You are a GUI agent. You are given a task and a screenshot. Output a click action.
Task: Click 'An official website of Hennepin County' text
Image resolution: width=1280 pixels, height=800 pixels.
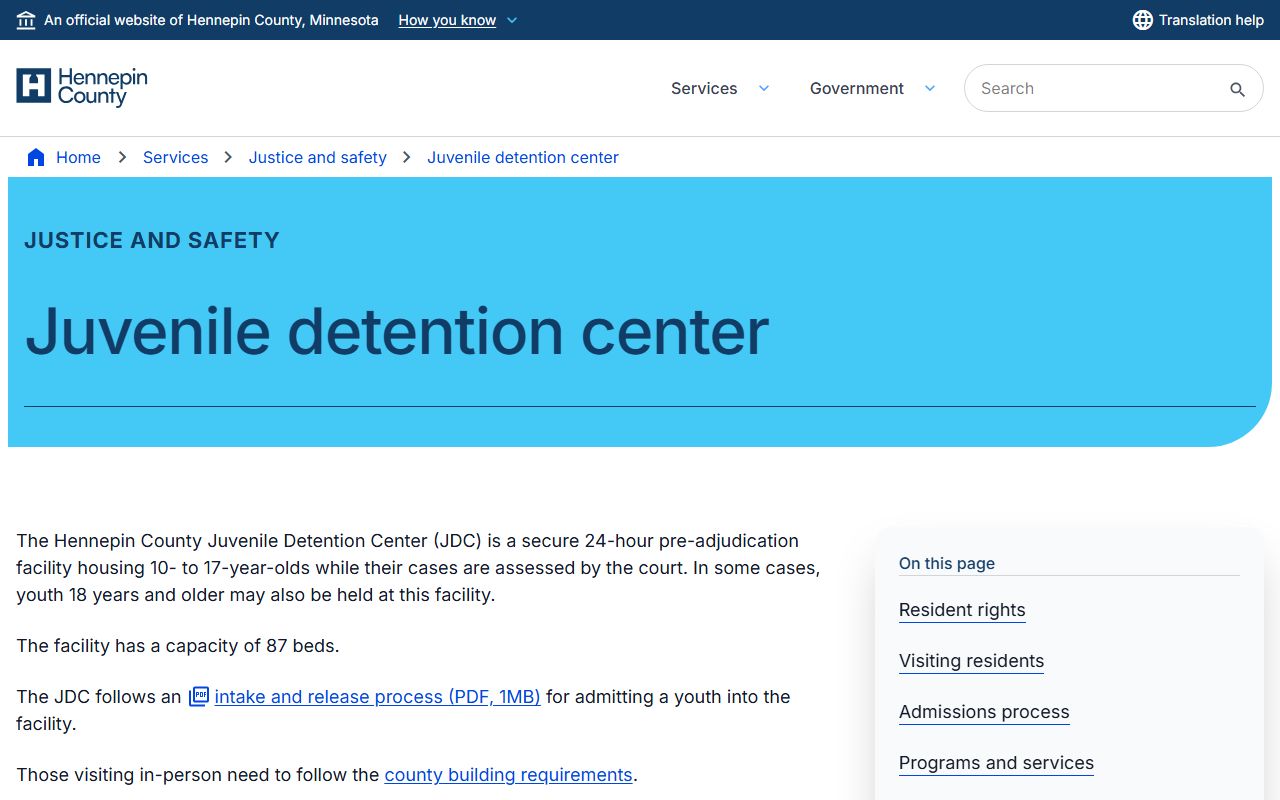coord(211,20)
